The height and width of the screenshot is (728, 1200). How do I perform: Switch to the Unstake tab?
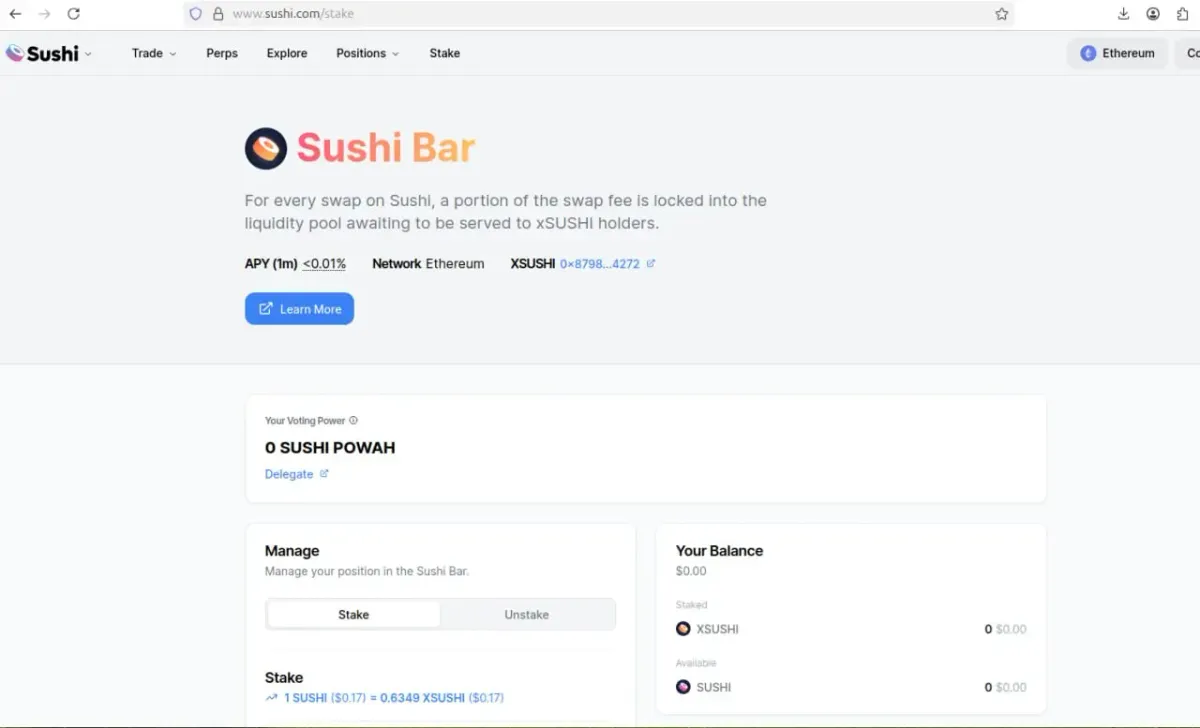[x=527, y=614]
